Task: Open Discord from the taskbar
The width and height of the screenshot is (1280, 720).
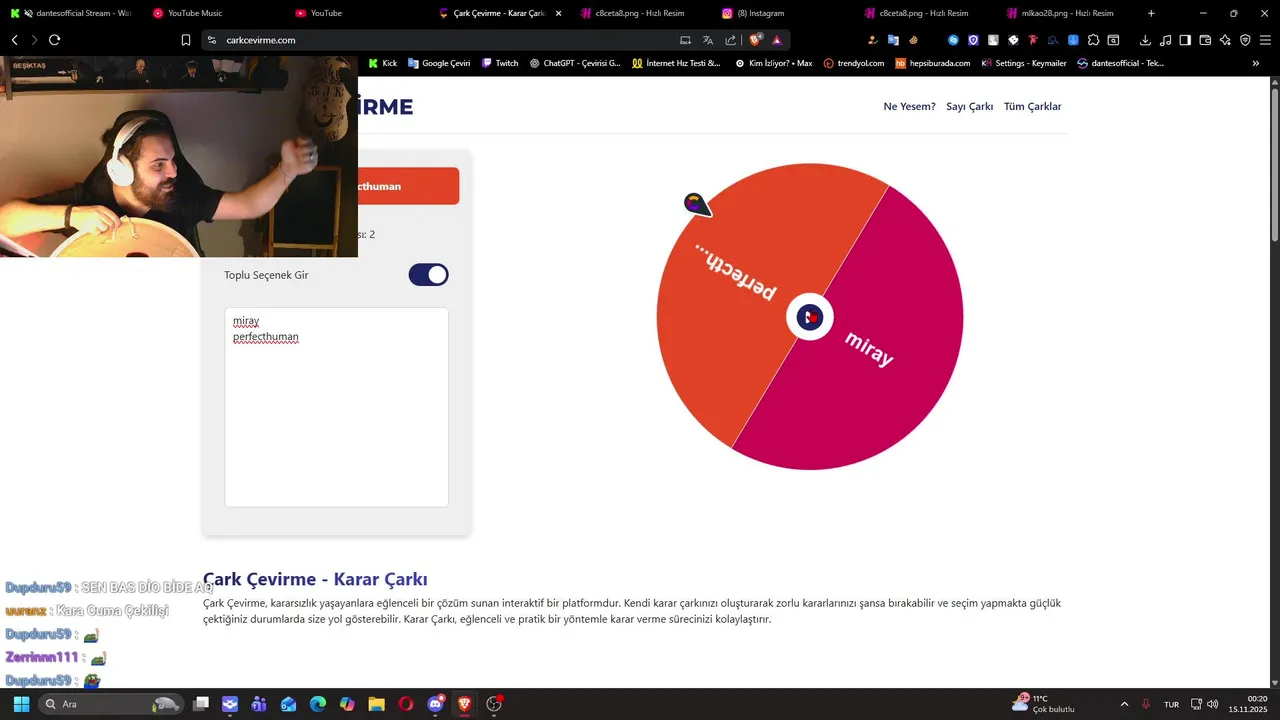Action: pos(435,704)
